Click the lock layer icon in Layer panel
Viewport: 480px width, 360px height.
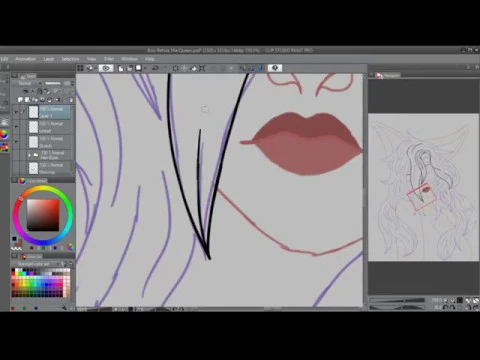[40, 91]
